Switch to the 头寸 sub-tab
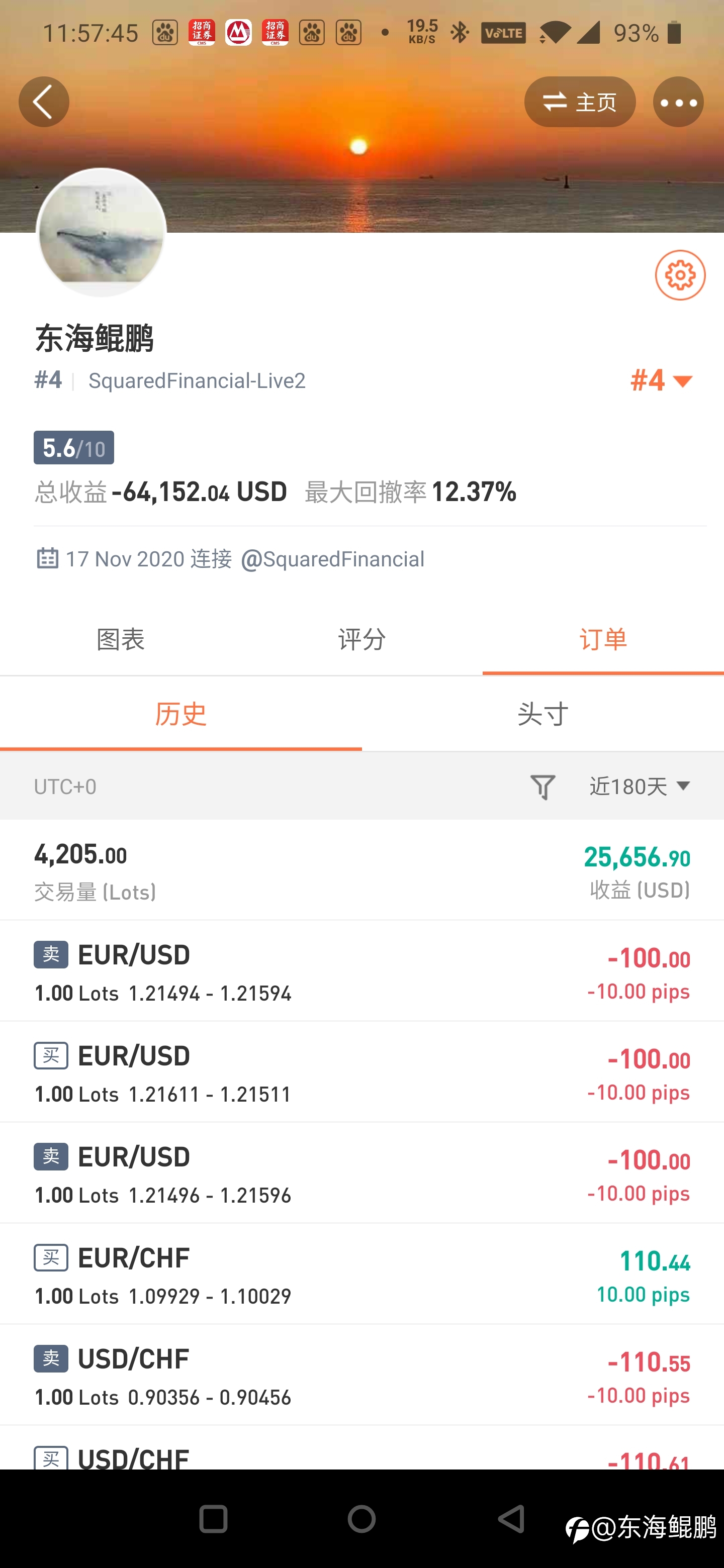The image size is (724, 1568). click(x=542, y=714)
